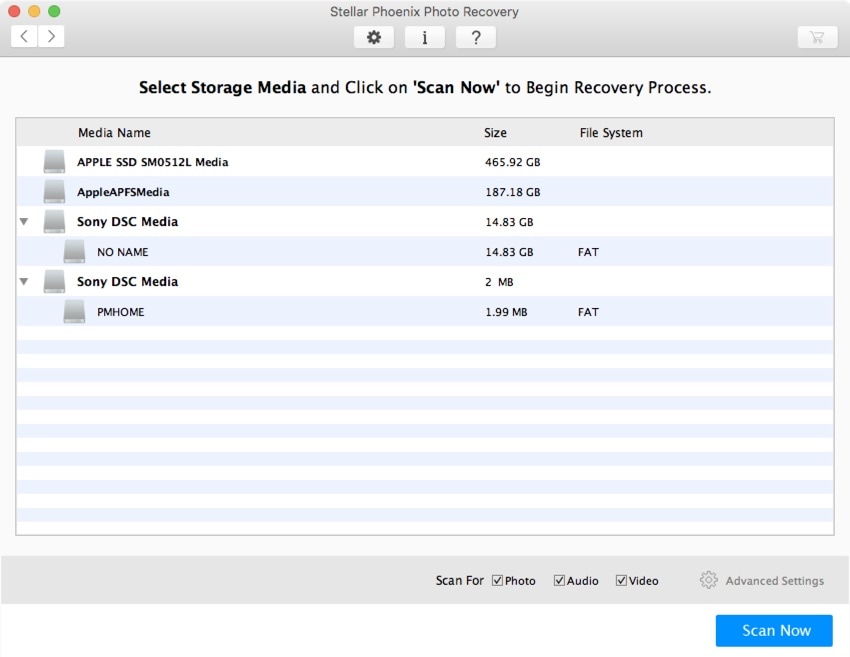Click the FAT file system in the NO NAME row

tap(588, 252)
